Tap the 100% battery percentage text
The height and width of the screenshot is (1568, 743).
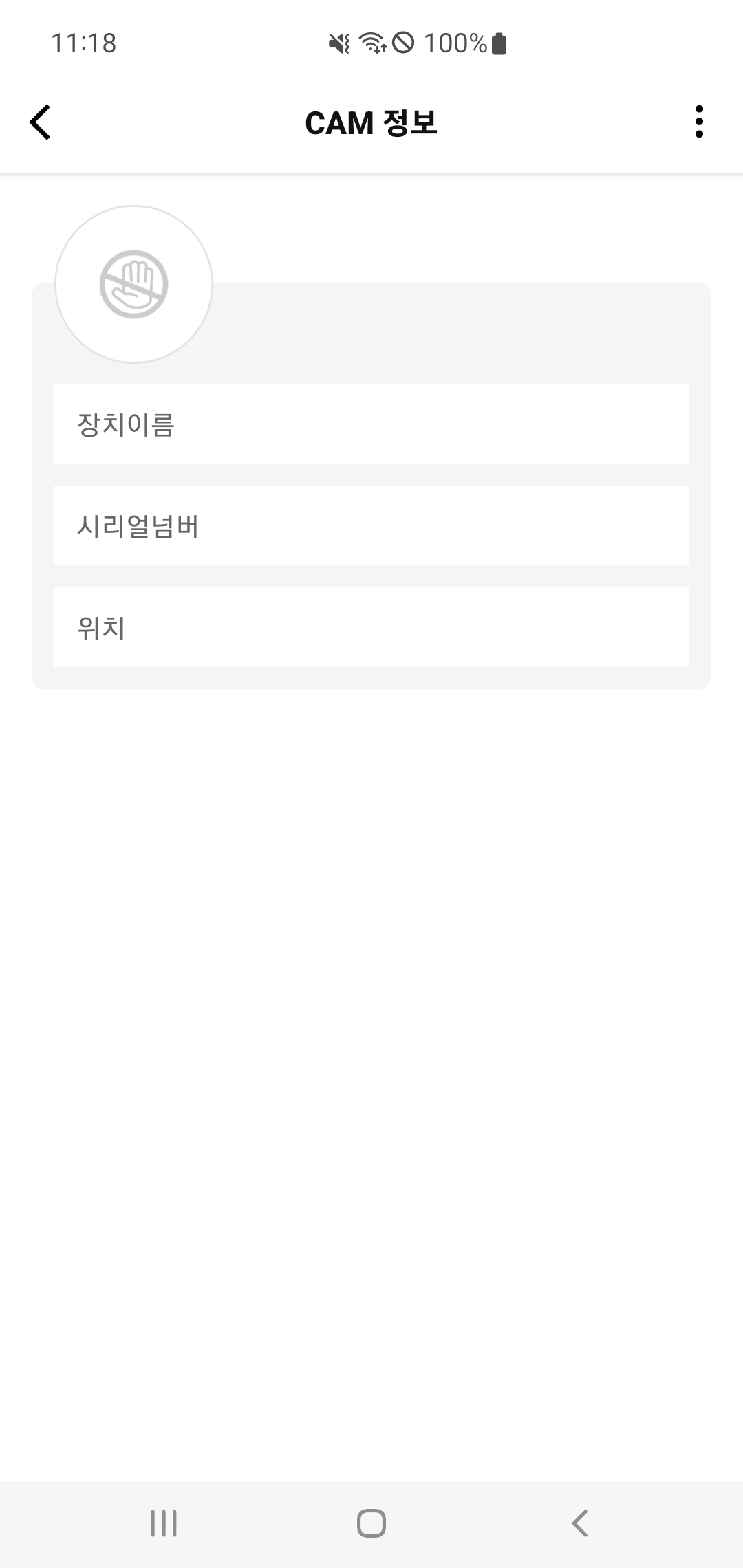tap(455, 43)
